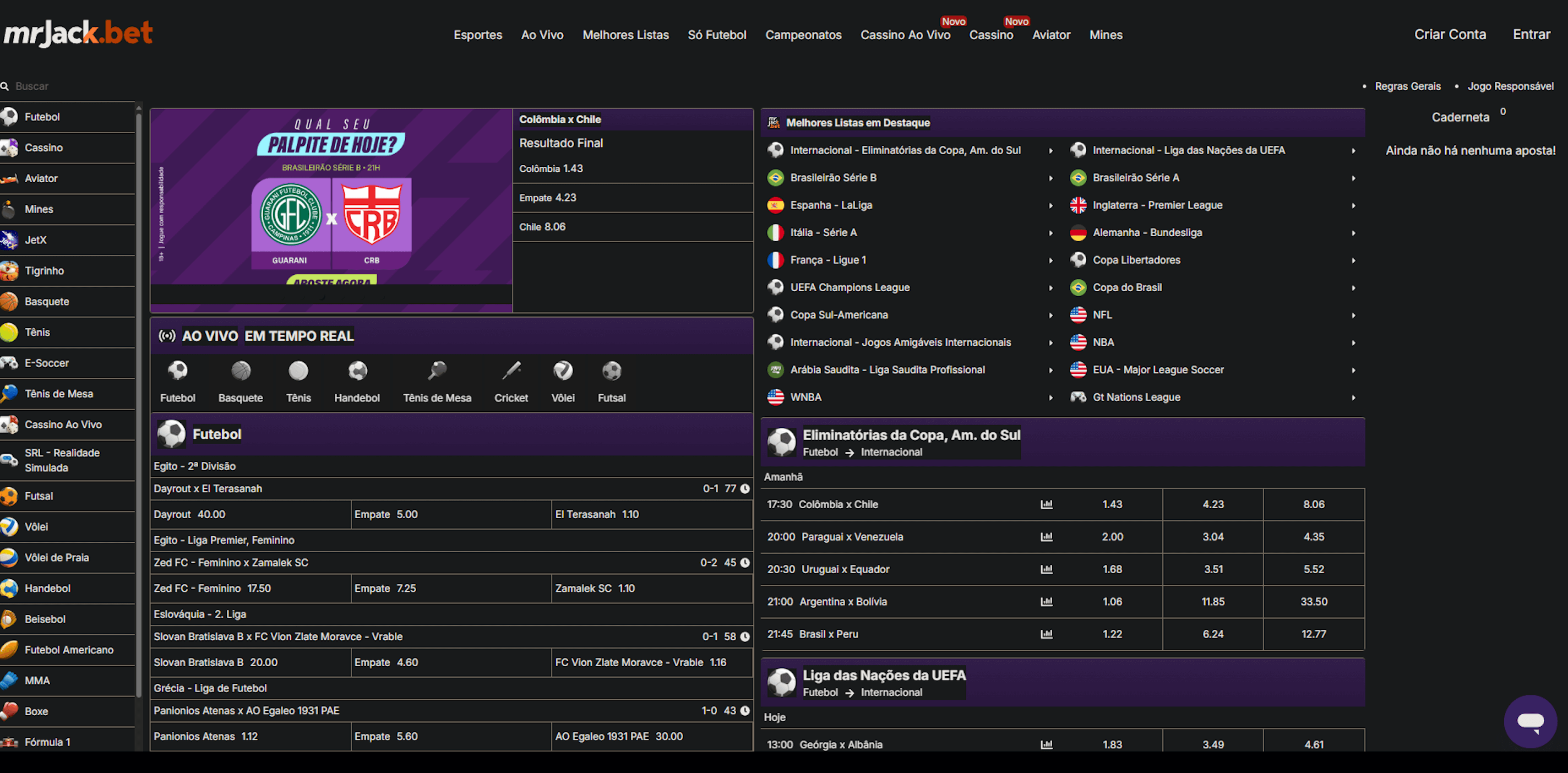Image resolution: width=1568 pixels, height=773 pixels.
Task: Open Esportes in top navigation
Action: click(x=478, y=35)
